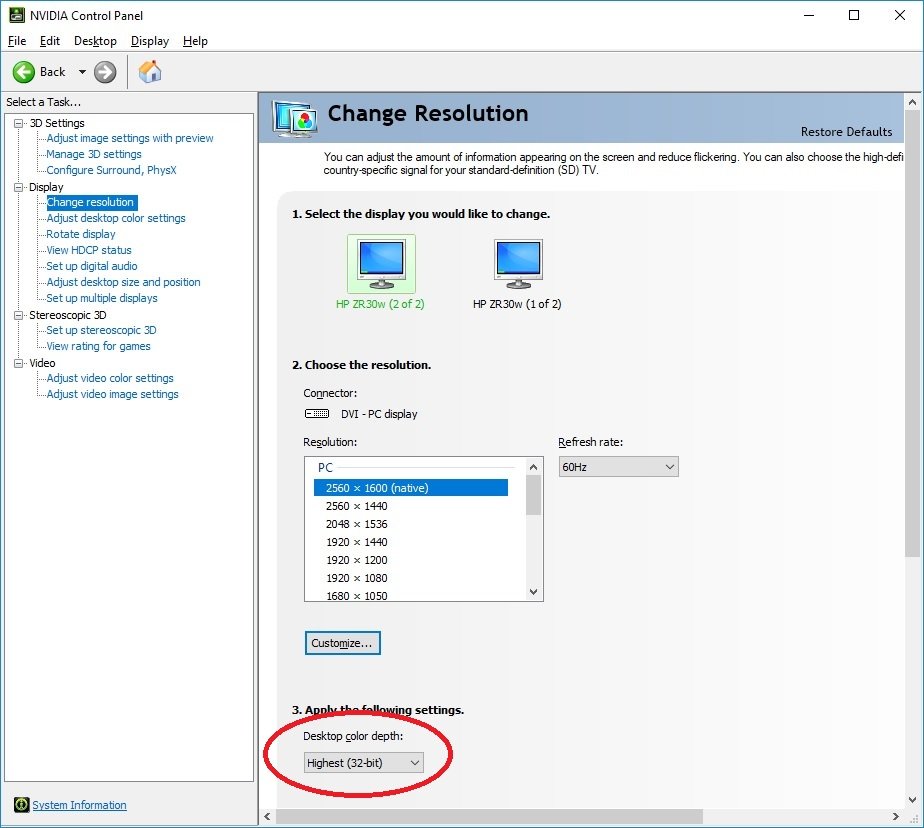
Task: Open the System Information link
Action: (x=79, y=805)
